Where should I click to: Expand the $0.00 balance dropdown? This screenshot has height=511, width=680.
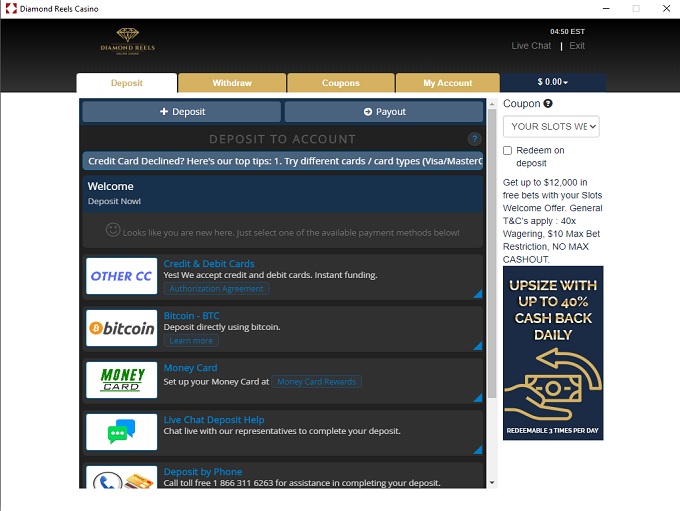(x=553, y=83)
